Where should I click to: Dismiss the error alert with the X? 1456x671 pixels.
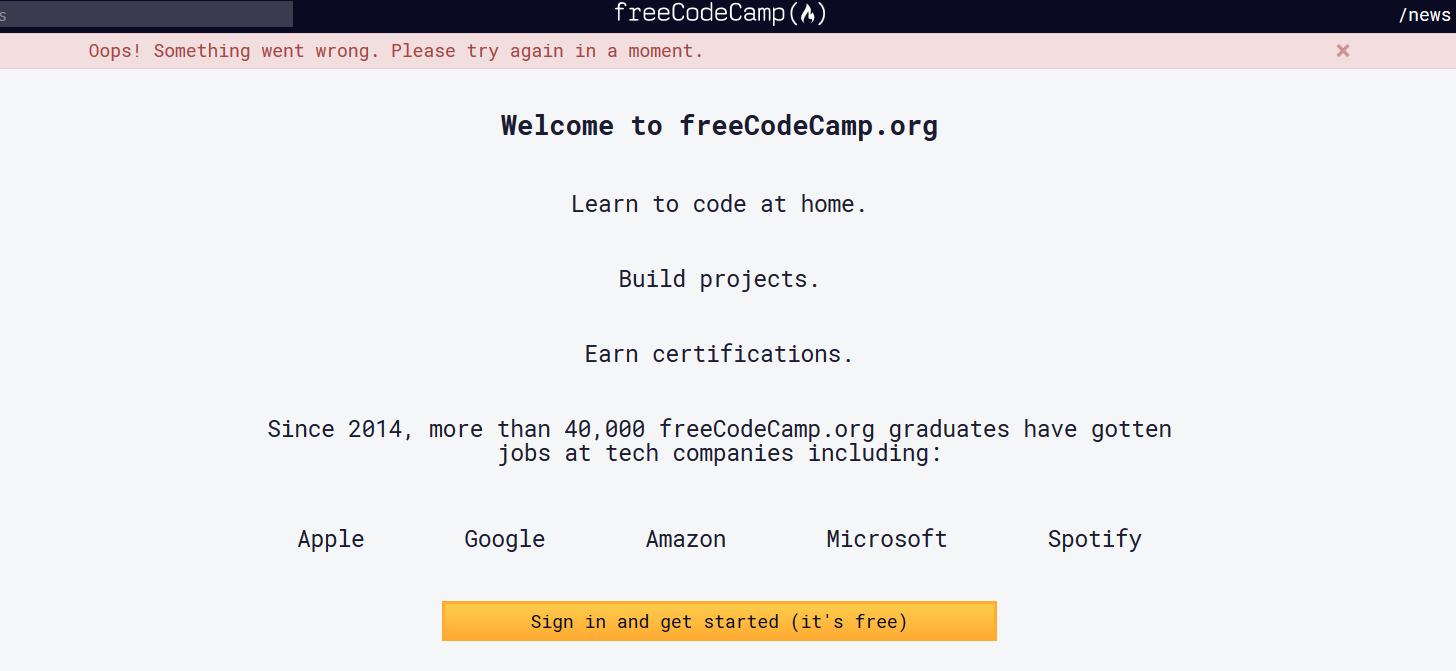tap(1343, 51)
